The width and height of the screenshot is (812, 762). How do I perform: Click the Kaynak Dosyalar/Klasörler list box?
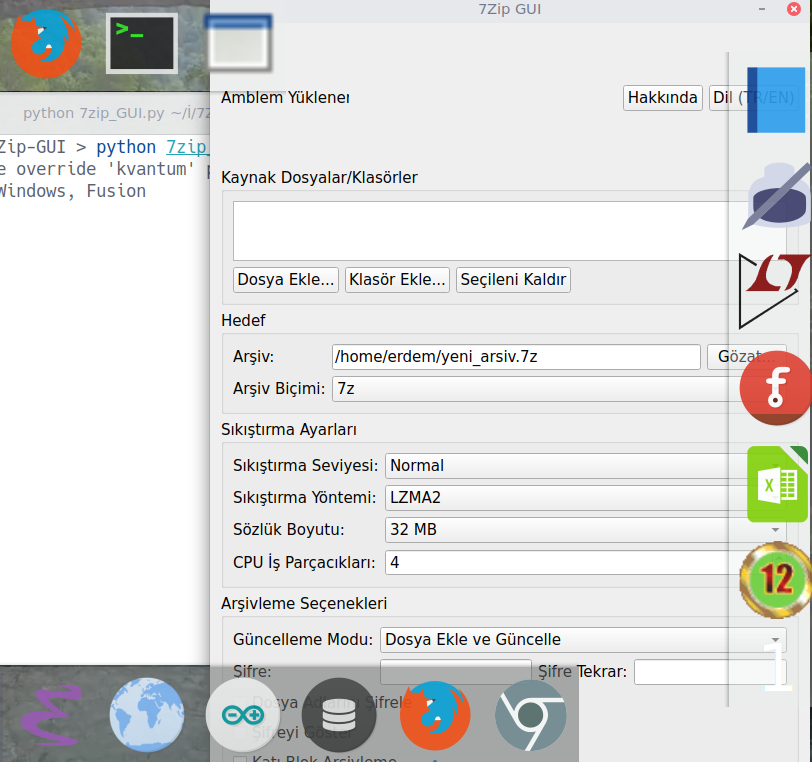[510, 231]
